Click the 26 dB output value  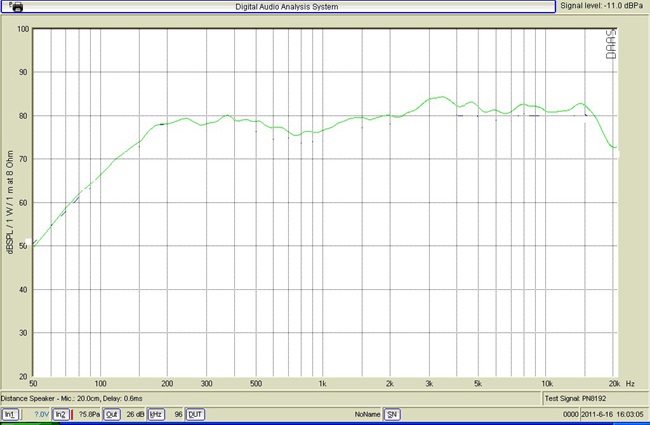point(135,414)
